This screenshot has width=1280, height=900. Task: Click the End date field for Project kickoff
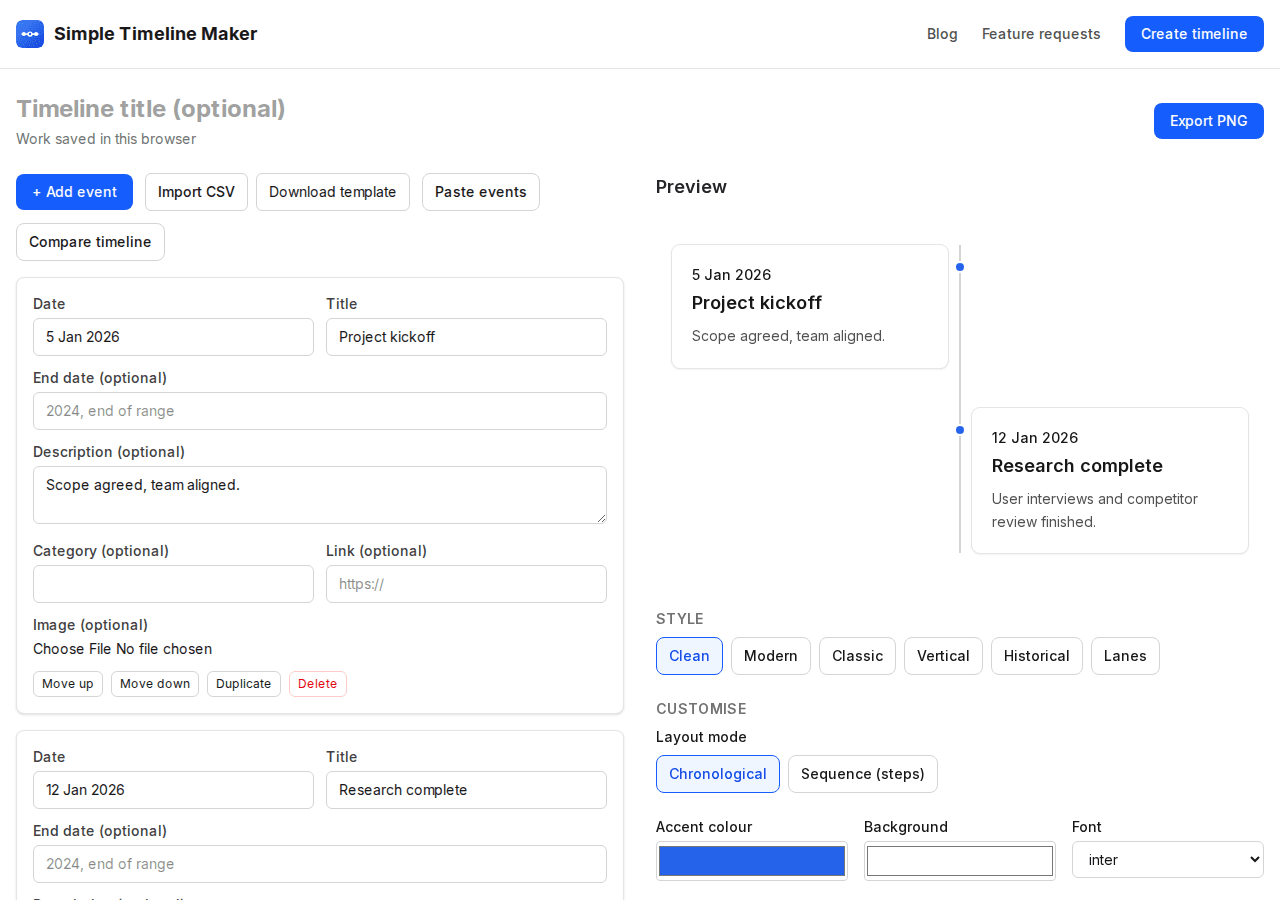pyautogui.click(x=320, y=411)
